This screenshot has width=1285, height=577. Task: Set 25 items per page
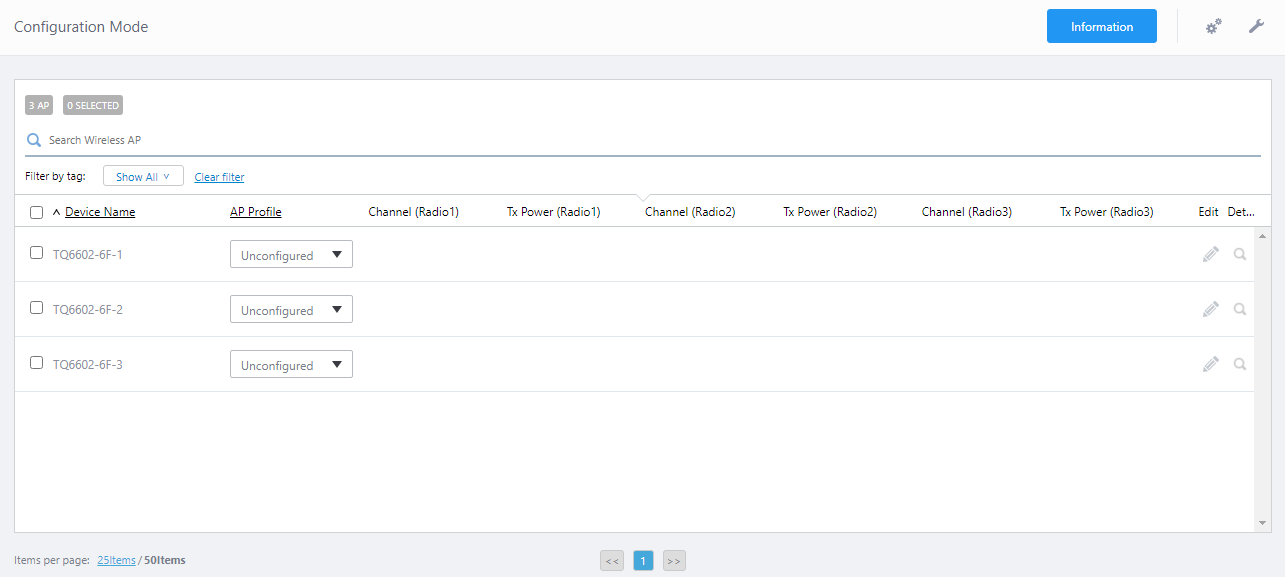click(x=116, y=560)
